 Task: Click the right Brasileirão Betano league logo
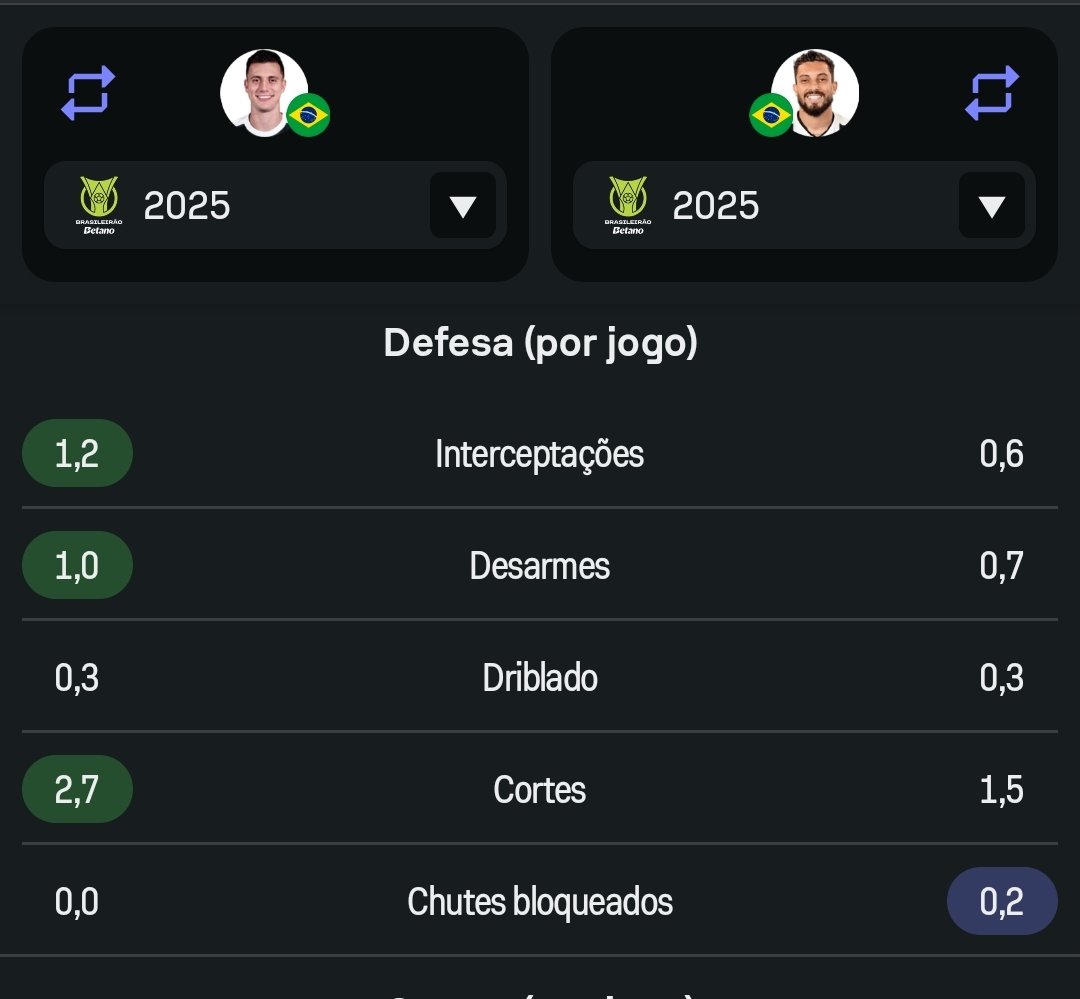click(627, 205)
